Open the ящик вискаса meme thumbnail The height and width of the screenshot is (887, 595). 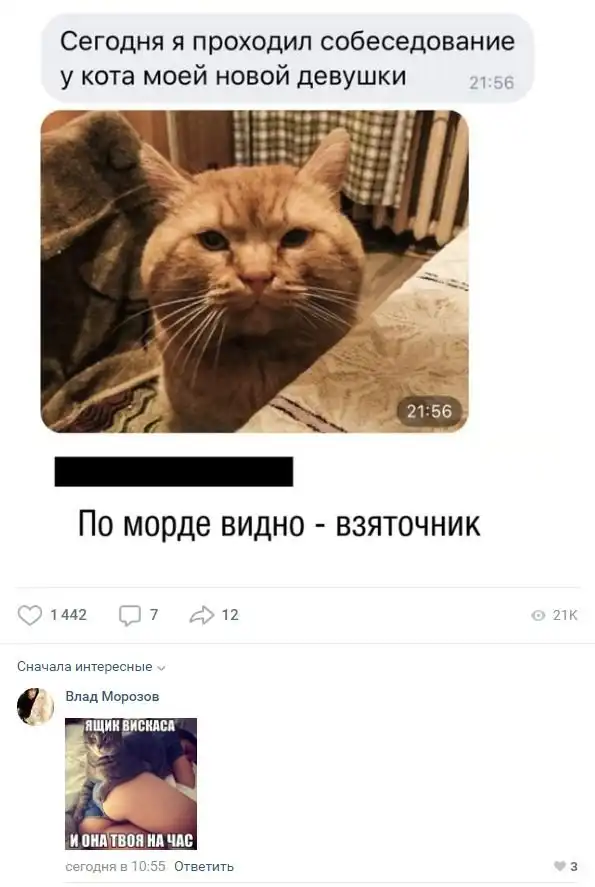[131, 783]
